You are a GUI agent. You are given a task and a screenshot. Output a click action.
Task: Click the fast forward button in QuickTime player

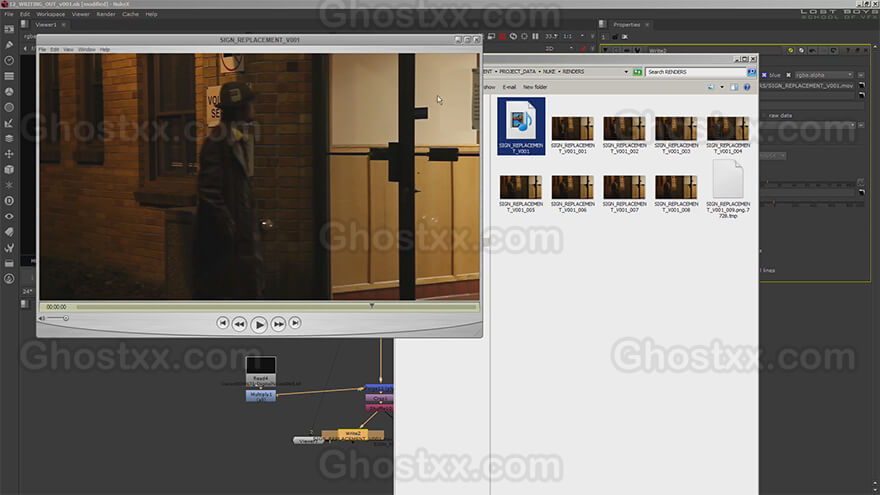click(278, 324)
